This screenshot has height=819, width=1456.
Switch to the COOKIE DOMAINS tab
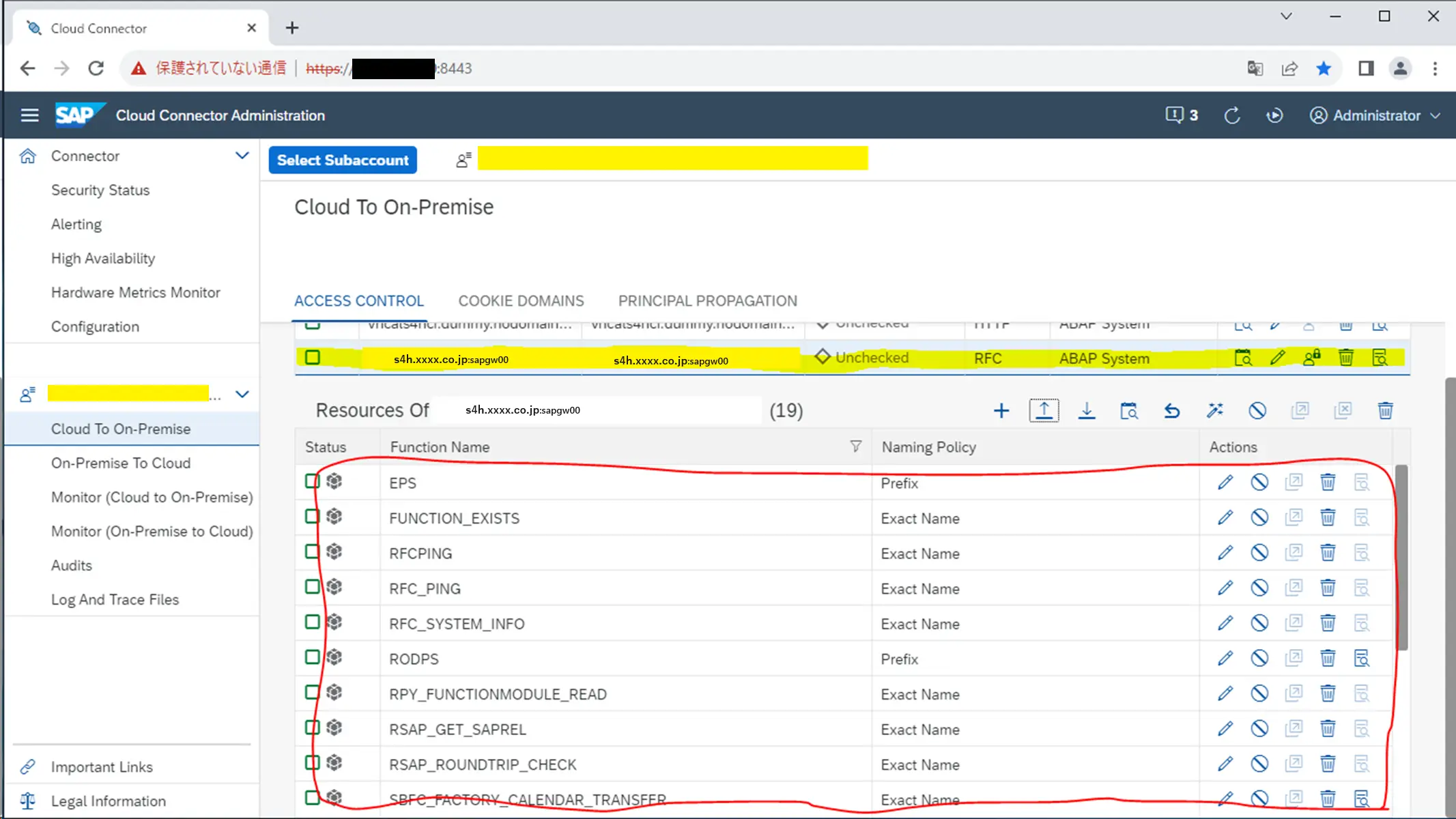pos(521,301)
